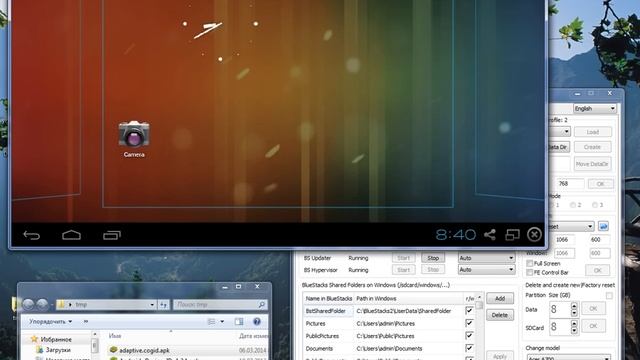
Task: Click the 600 height field
Action: pyautogui.click(x=599, y=240)
